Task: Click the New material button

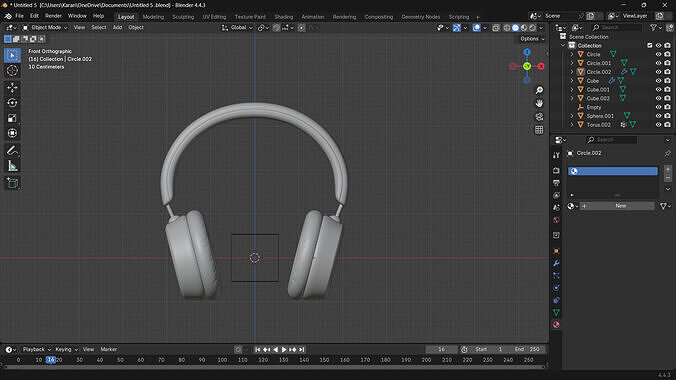Action: (x=617, y=206)
